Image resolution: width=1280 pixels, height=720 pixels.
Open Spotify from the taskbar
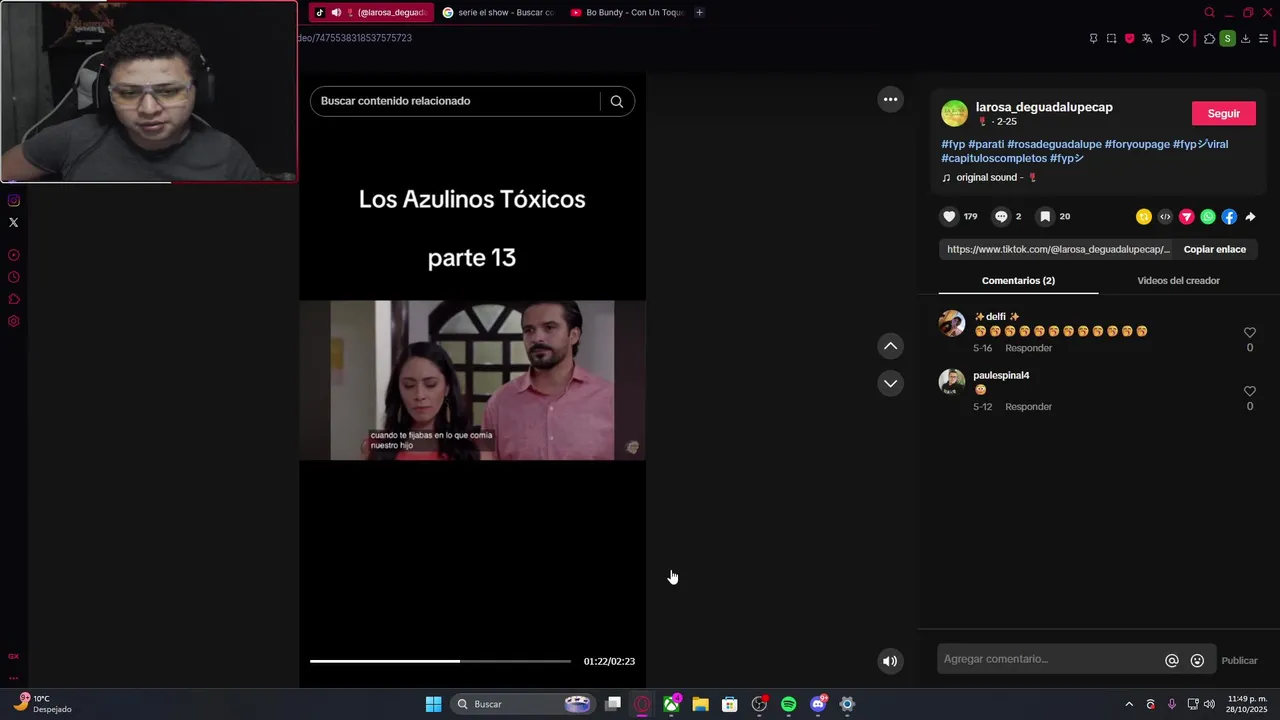[788, 704]
